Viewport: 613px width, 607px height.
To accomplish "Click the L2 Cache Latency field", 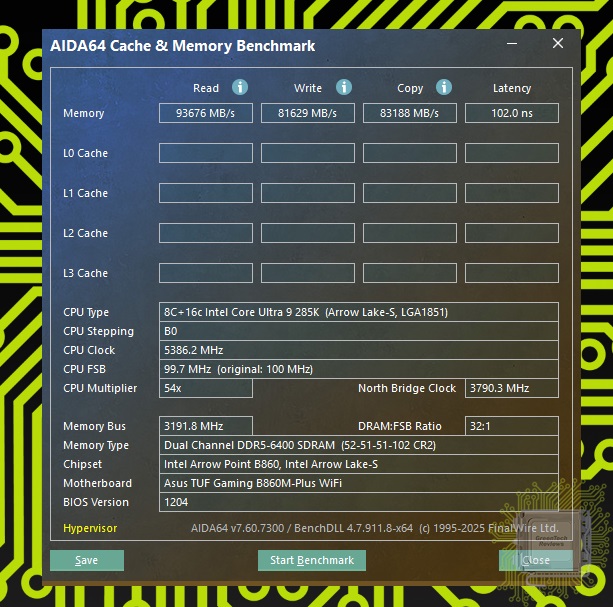I will (x=512, y=233).
